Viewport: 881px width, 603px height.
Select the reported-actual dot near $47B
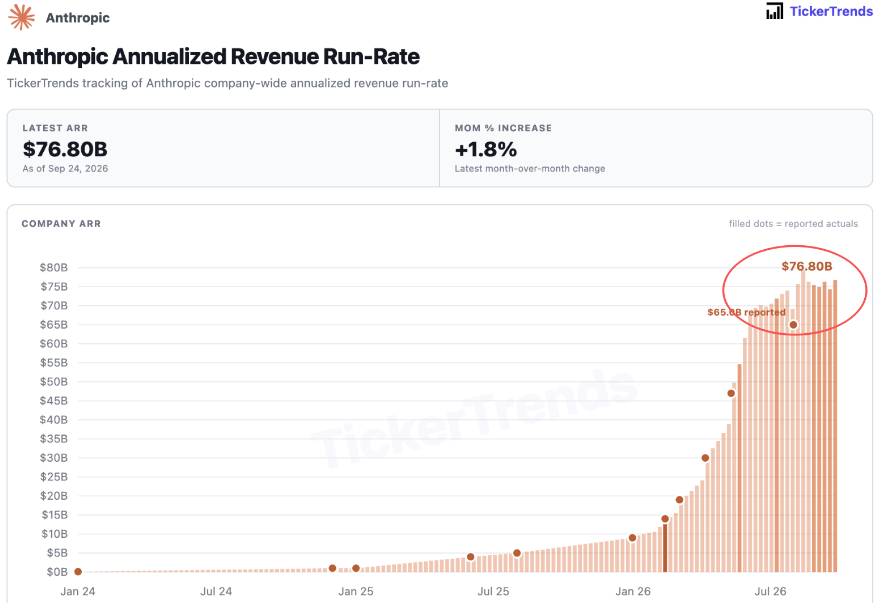coord(731,393)
